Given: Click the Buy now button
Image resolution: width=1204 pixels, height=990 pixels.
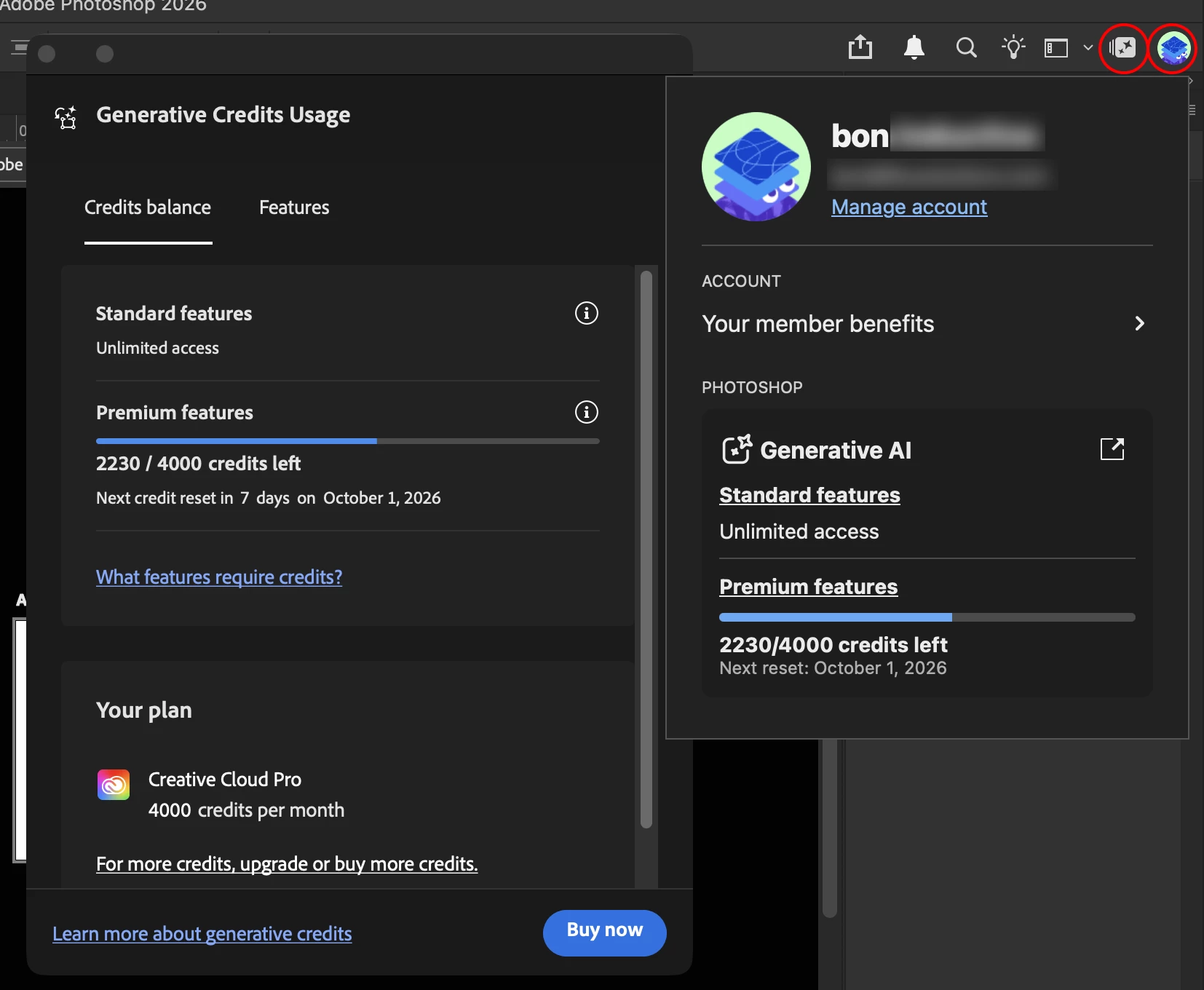Looking at the screenshot, I should [605, 932].
